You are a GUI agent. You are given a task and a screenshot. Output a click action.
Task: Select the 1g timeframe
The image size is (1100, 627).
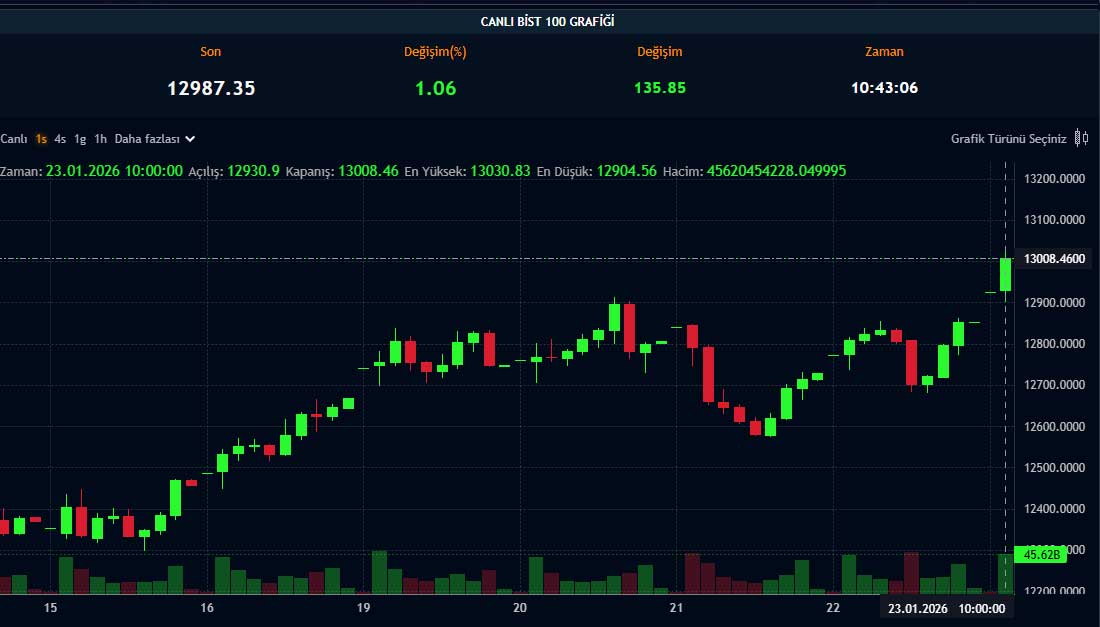pos(79,139)
